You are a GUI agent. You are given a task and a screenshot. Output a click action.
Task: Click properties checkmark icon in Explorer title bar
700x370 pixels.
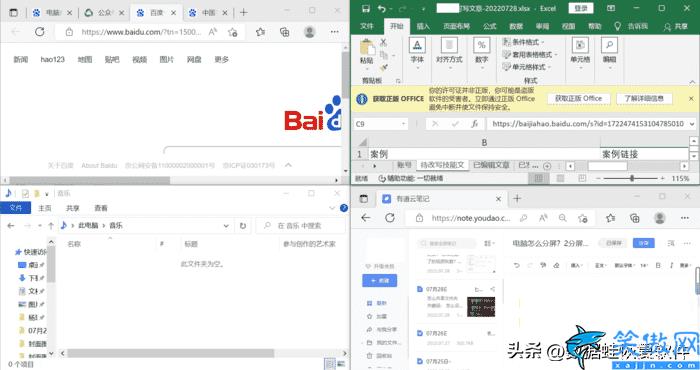coord(25,193)
